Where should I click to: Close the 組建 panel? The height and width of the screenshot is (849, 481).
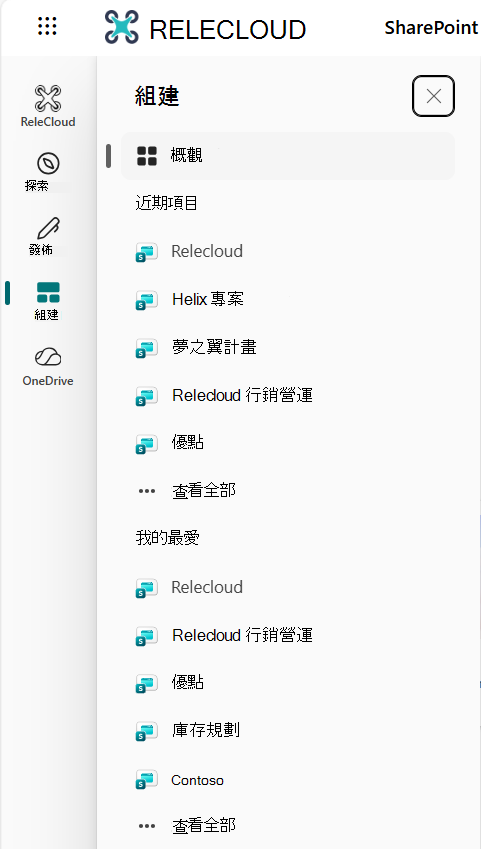click(x=433, y=96)
